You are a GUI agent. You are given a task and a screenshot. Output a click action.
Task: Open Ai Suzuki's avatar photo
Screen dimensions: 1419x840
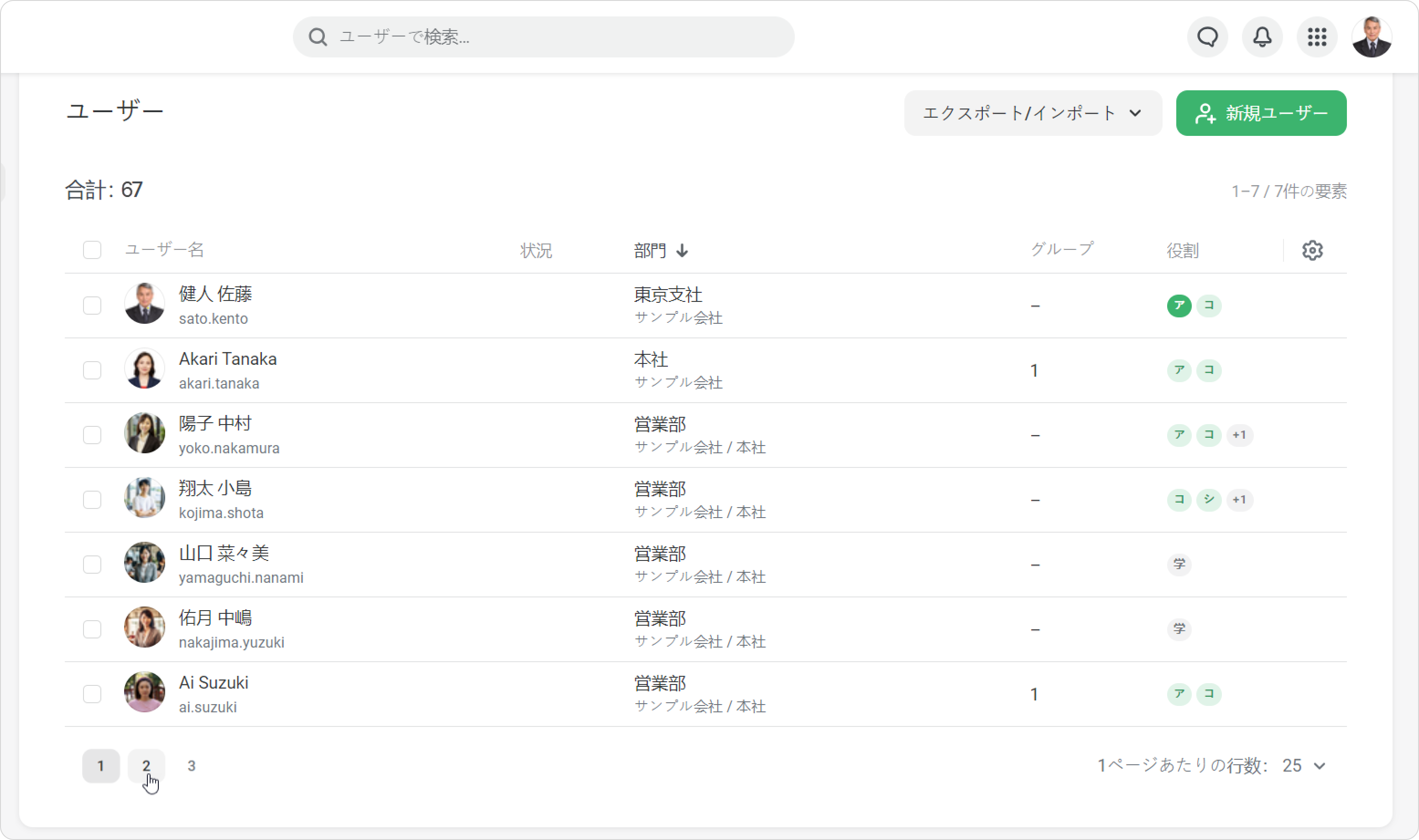point(144,692)
